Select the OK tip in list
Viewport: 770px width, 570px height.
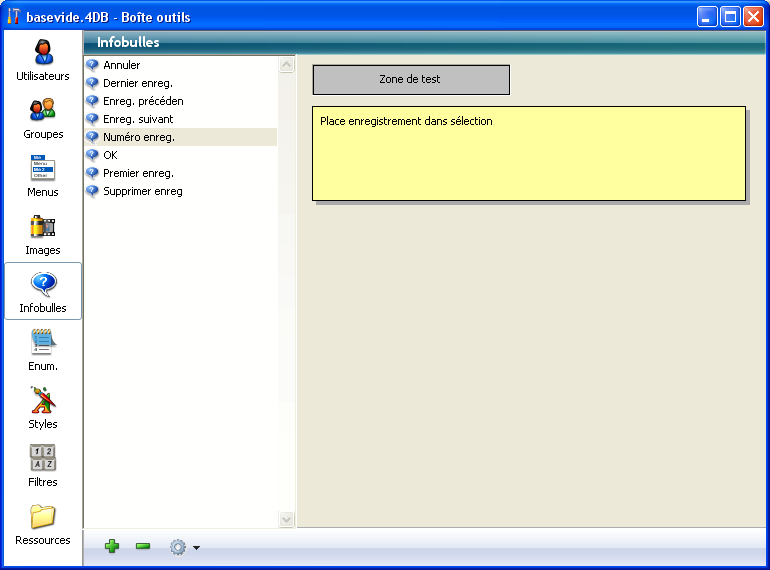[181, 155]
